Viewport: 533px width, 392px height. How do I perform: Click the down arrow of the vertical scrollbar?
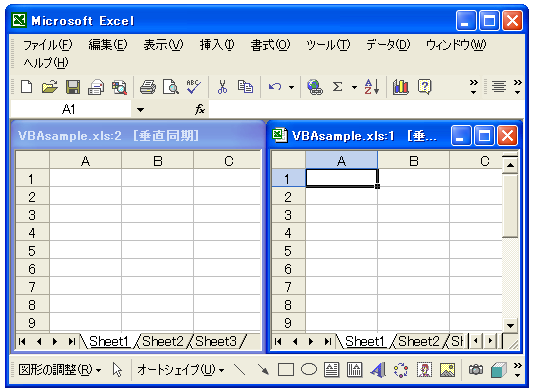[510, 325]
